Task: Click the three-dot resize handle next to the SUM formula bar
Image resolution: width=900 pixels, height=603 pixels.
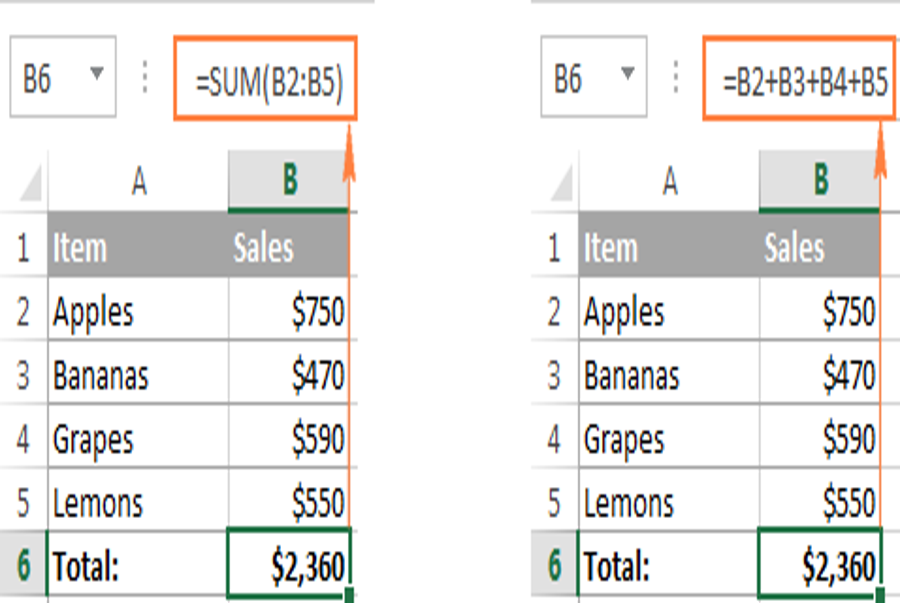Action: (x=146, y=79)
